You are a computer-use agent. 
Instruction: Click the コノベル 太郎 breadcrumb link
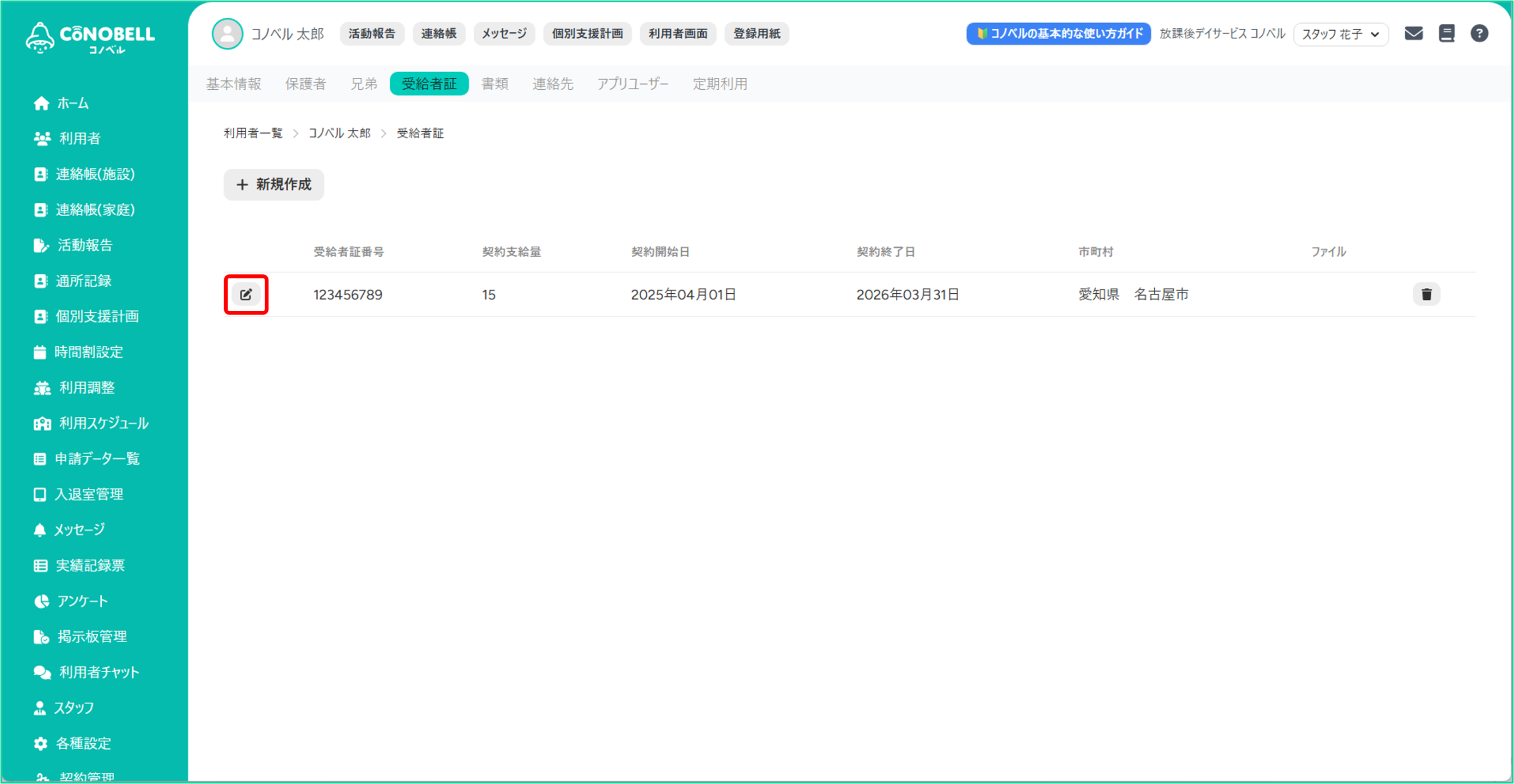click(x=339, y=134)
